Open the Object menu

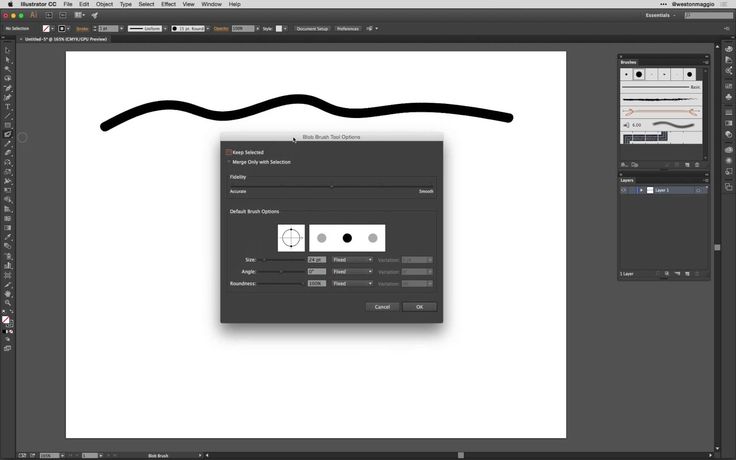pyautogui.click(x=104, y=4)
